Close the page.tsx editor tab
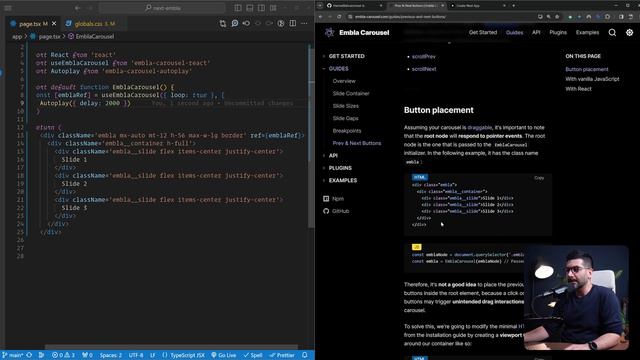 point(54,24)
